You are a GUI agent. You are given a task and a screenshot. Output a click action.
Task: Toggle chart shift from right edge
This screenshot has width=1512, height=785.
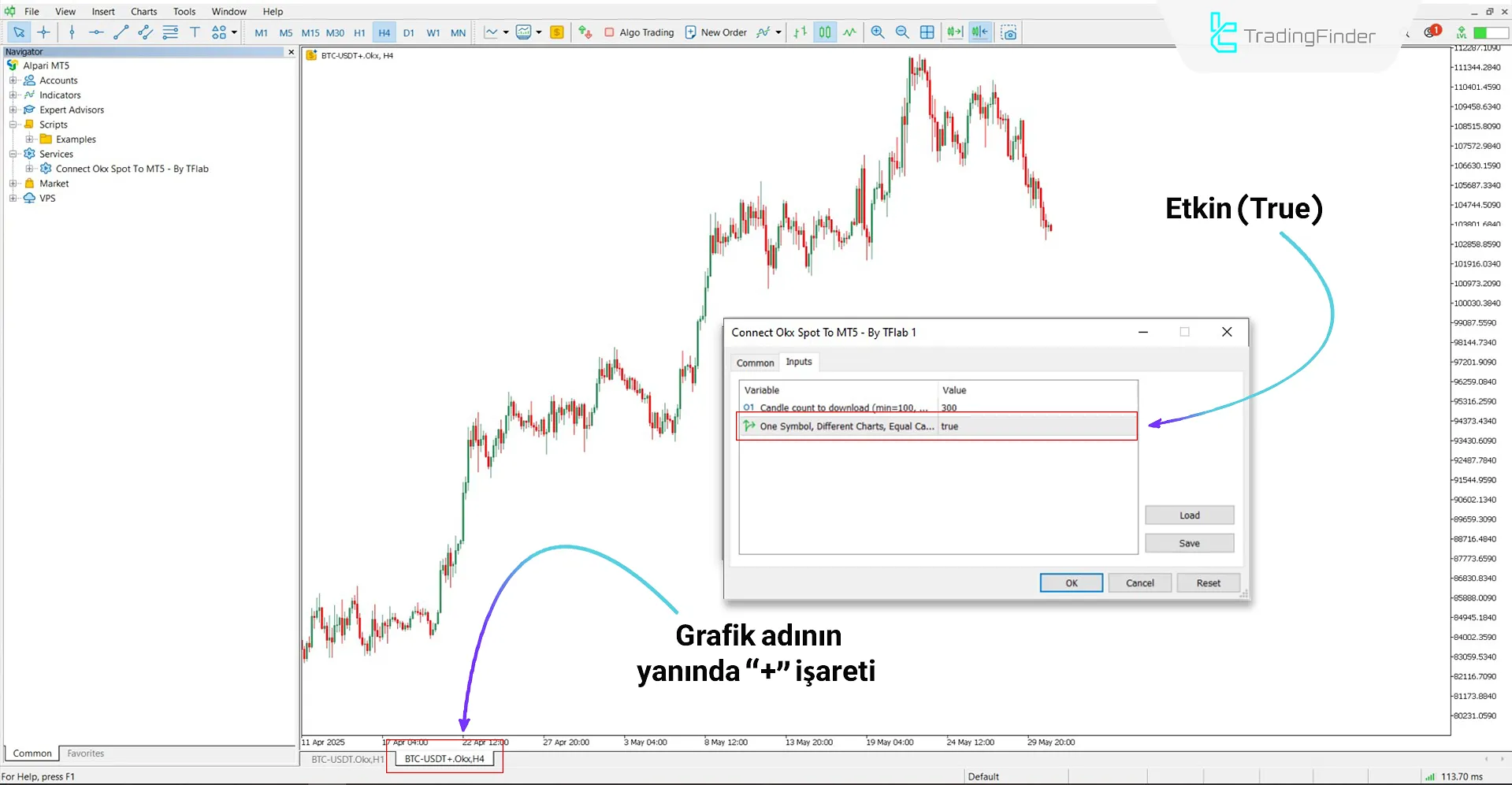979,32
